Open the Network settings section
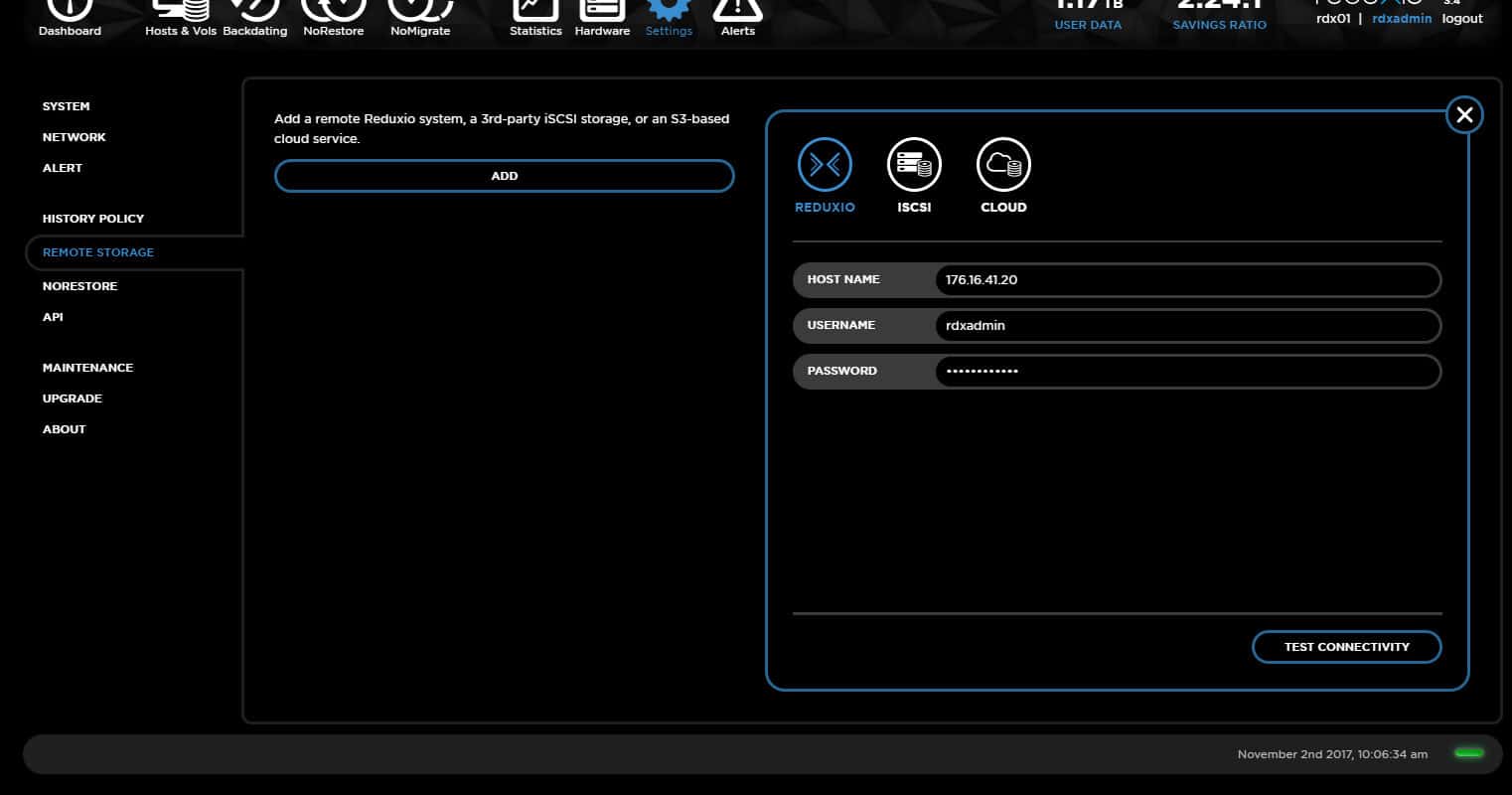This screenshot has width=1512, height=795. point(74,137)
